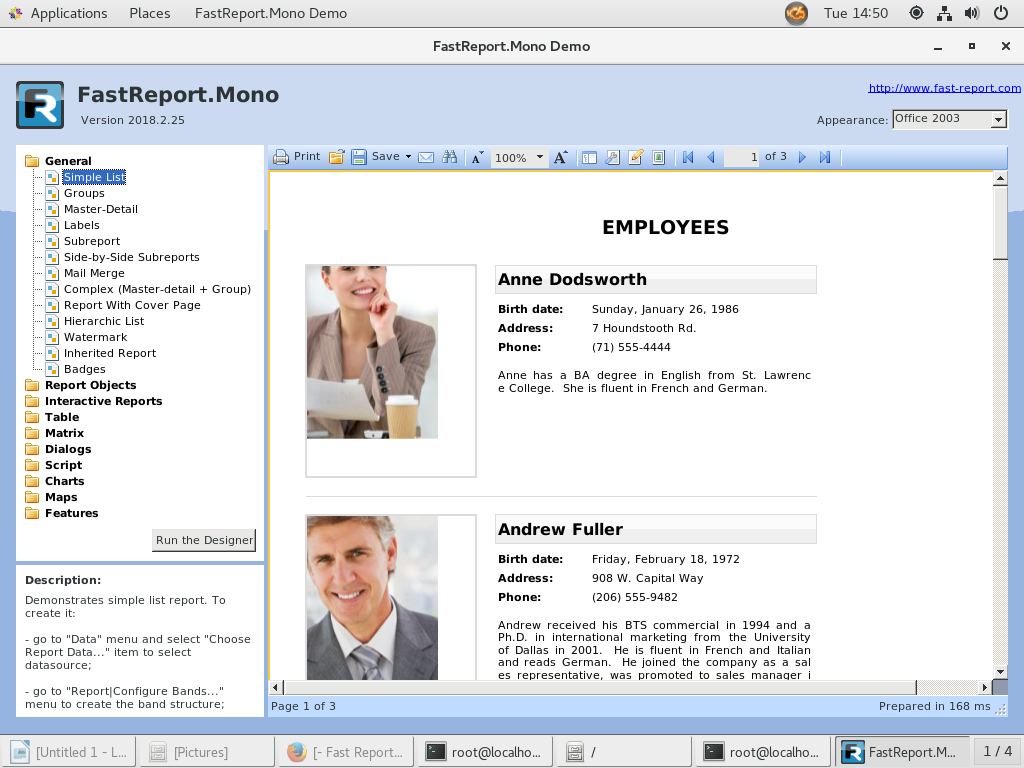The height and width of the screenshot is (768, 1024).
Task: Select Complex (Master-detail + Group) report
Action: 157,289
